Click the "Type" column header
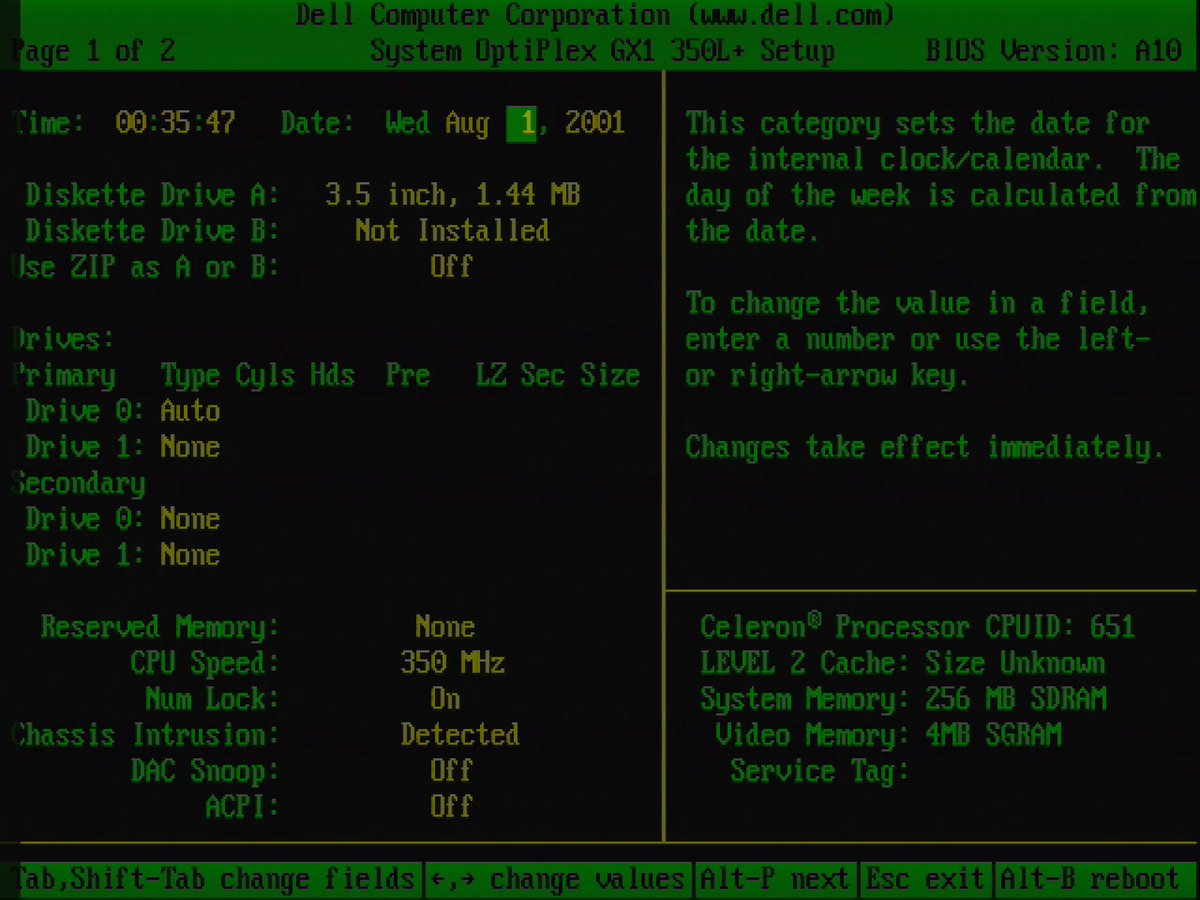The height and width of the screenshot is (900, 1200). (x=190, y=376)
